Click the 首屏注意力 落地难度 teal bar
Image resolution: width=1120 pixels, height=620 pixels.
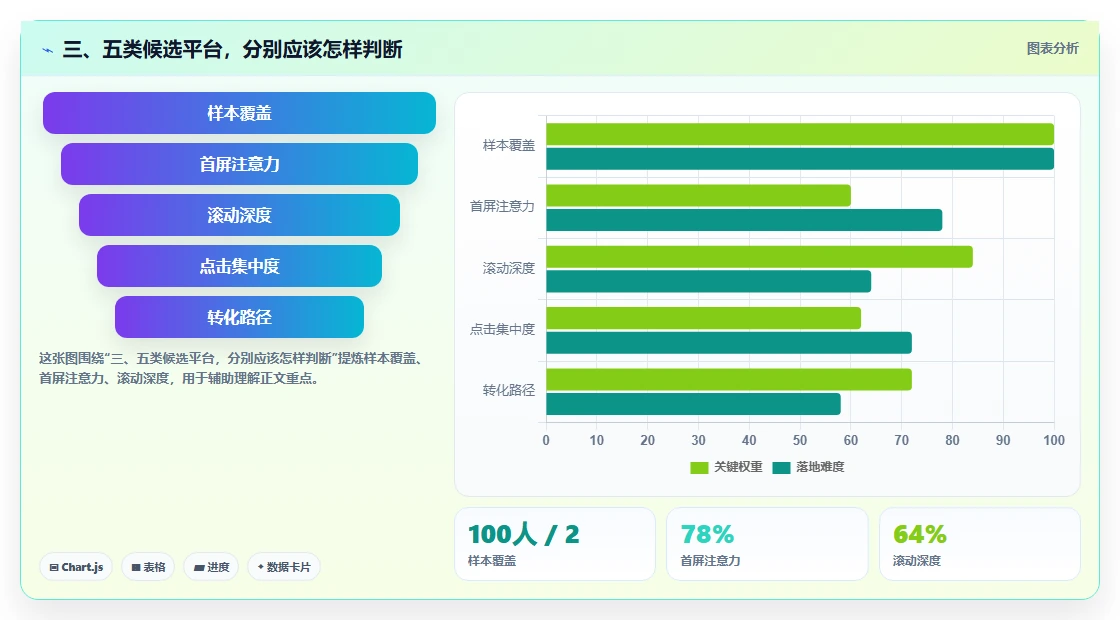[744, 220]
